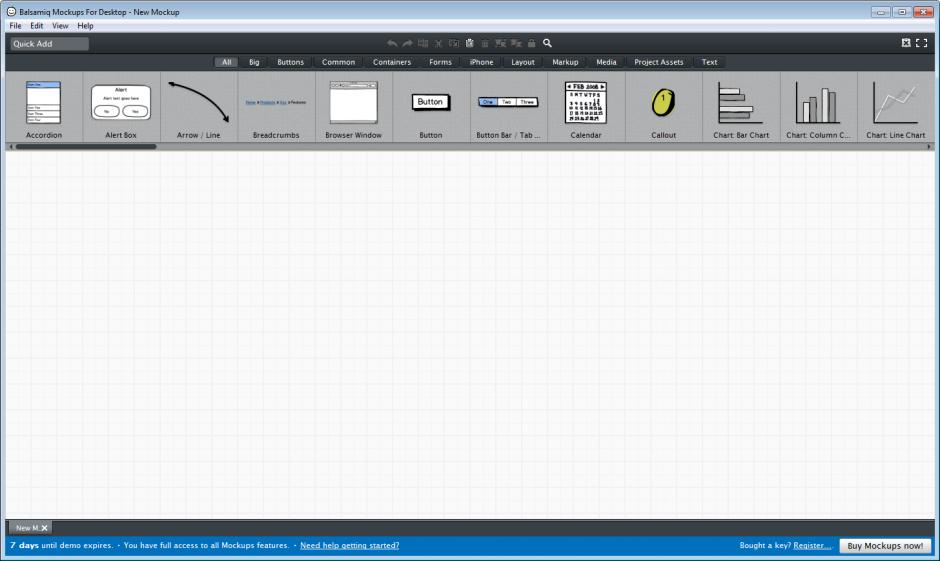
Task: Click the Paste clipboard icon
Action: click(470, 43)
